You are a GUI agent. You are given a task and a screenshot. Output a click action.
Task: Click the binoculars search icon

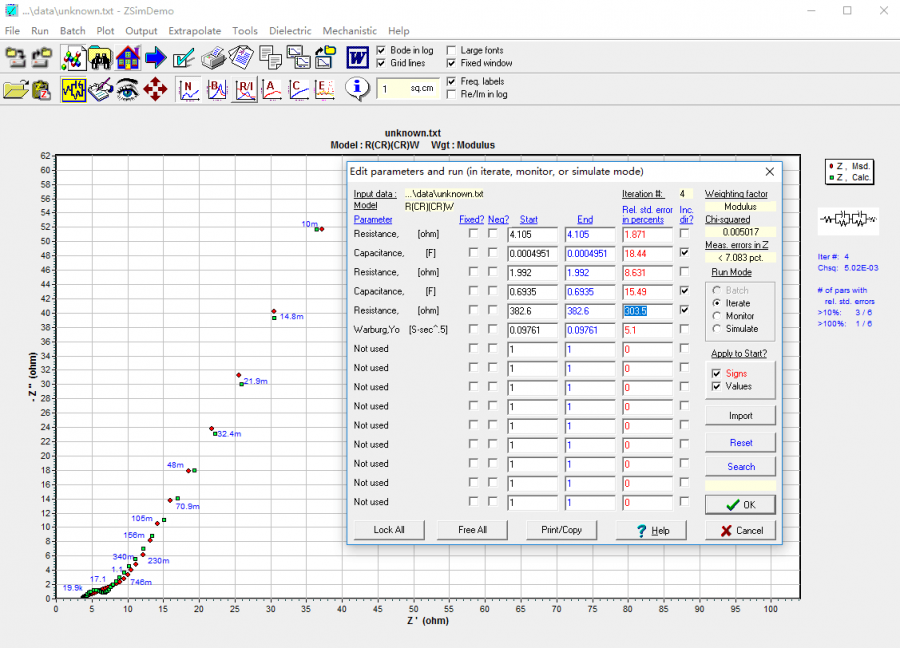[100, 58]
